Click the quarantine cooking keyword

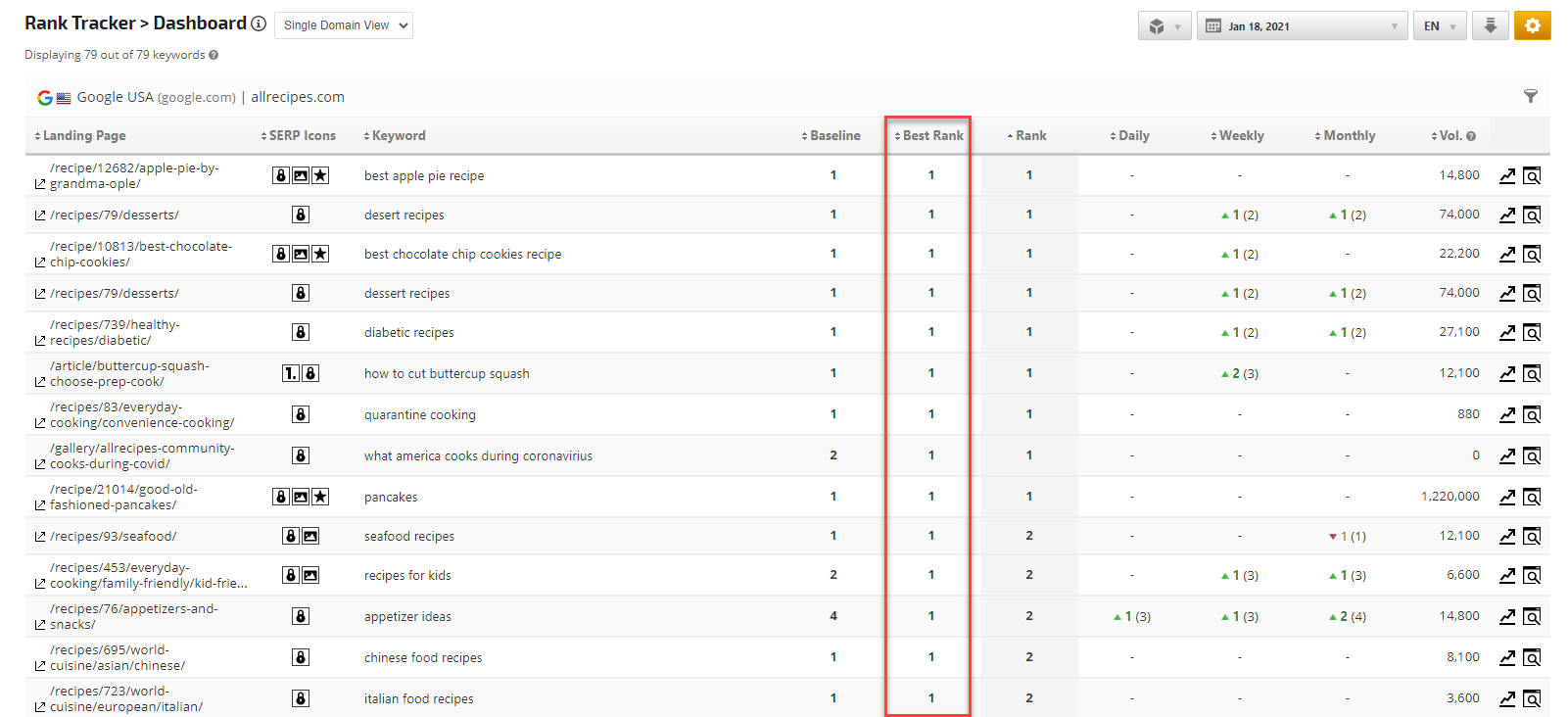[x=419, y=414]
